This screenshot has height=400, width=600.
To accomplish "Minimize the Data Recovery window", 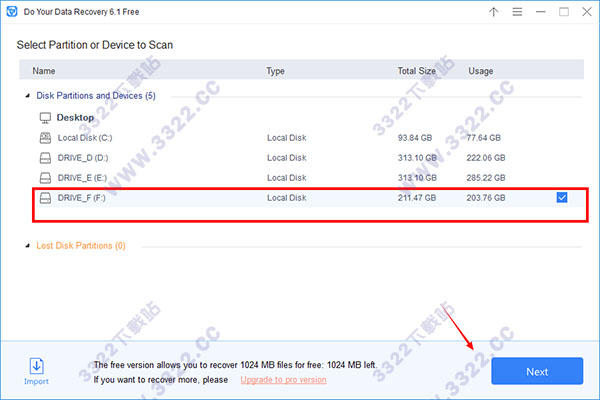I will (x=540, y=12).
